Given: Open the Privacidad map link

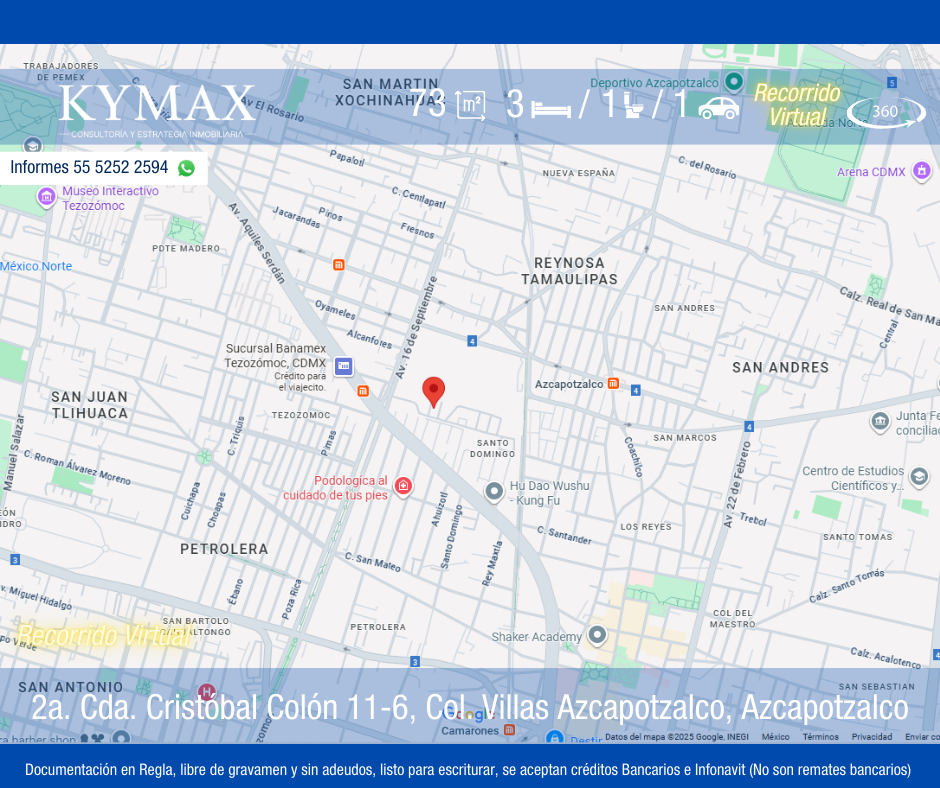Looking at the screenshot, I should tap(872, 736).
